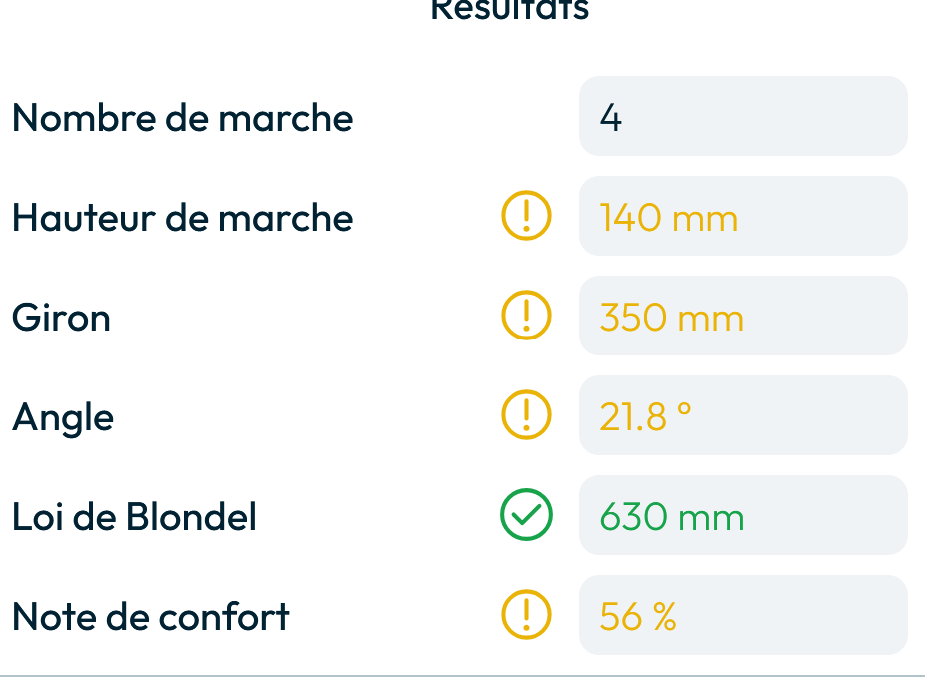Select the field showing 4 steps
Image resolution: width=925 pixels, height=680 pixels.
(743, 116)
